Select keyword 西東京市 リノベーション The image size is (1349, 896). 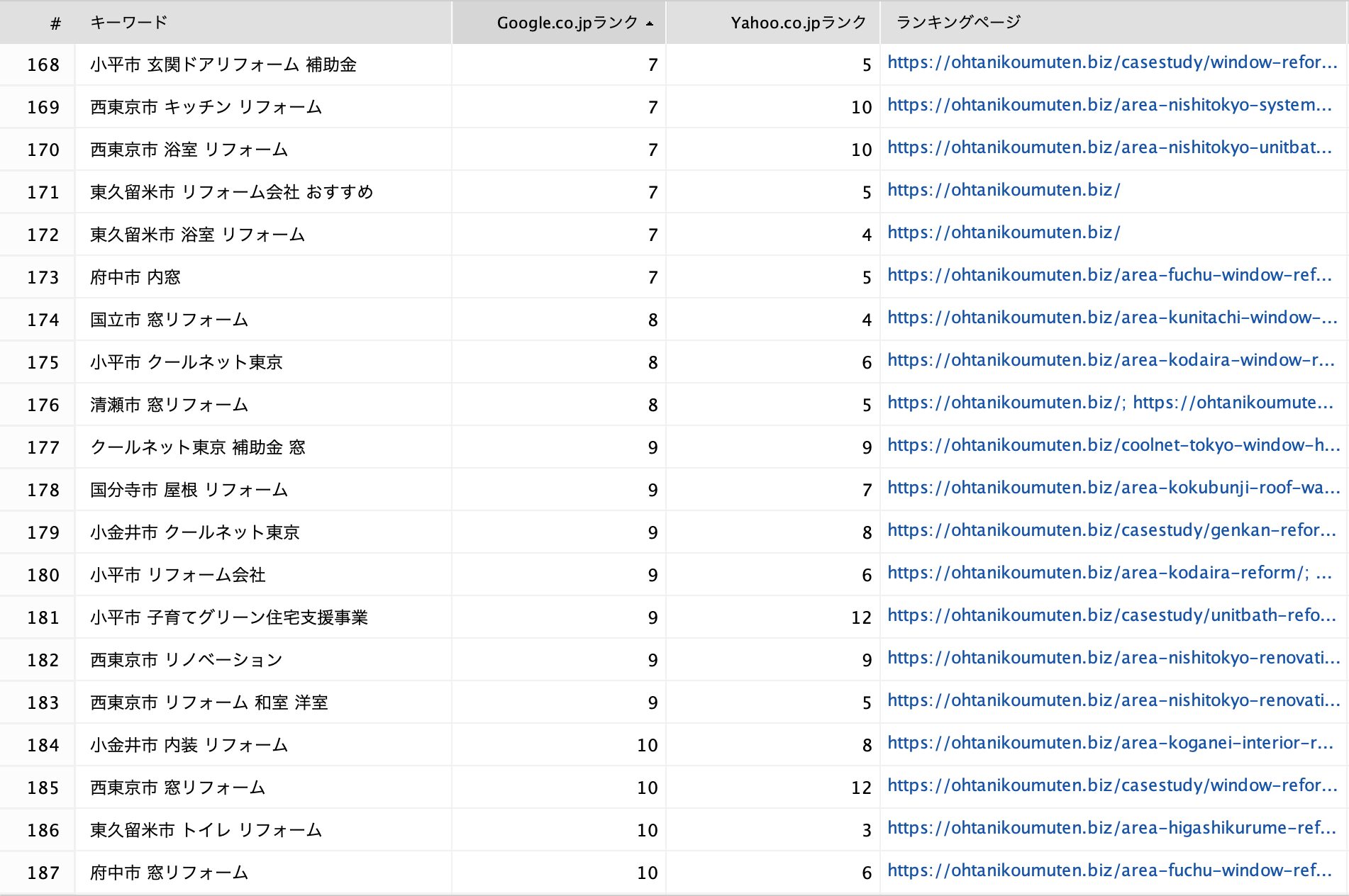[x=187, y=660]
